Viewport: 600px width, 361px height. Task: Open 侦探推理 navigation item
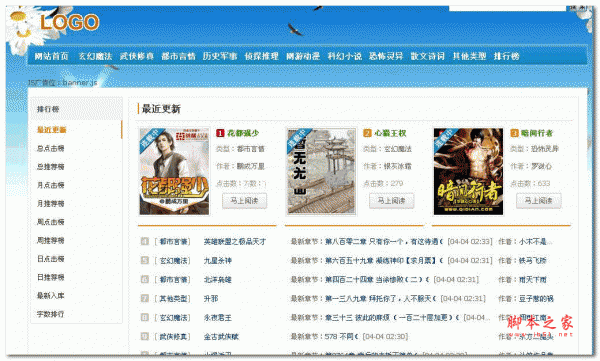pos(262,56)
